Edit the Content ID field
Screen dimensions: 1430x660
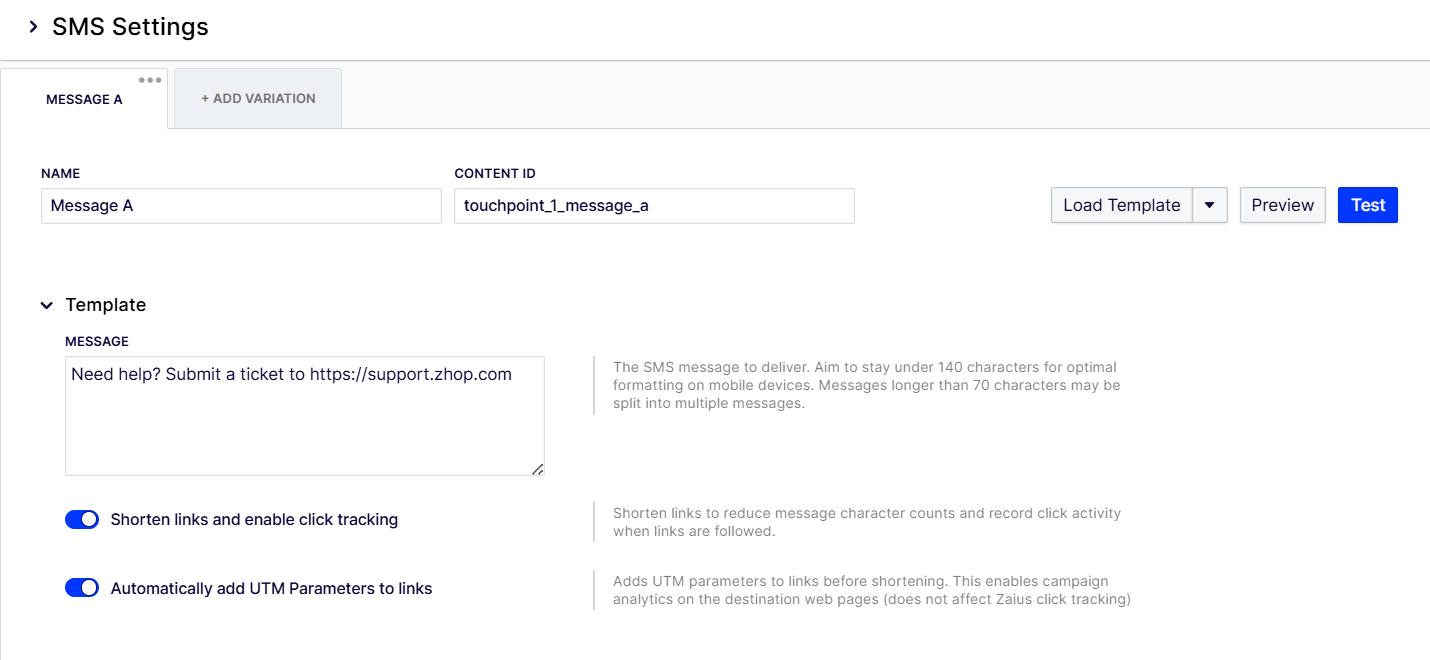tap(654, 206)
